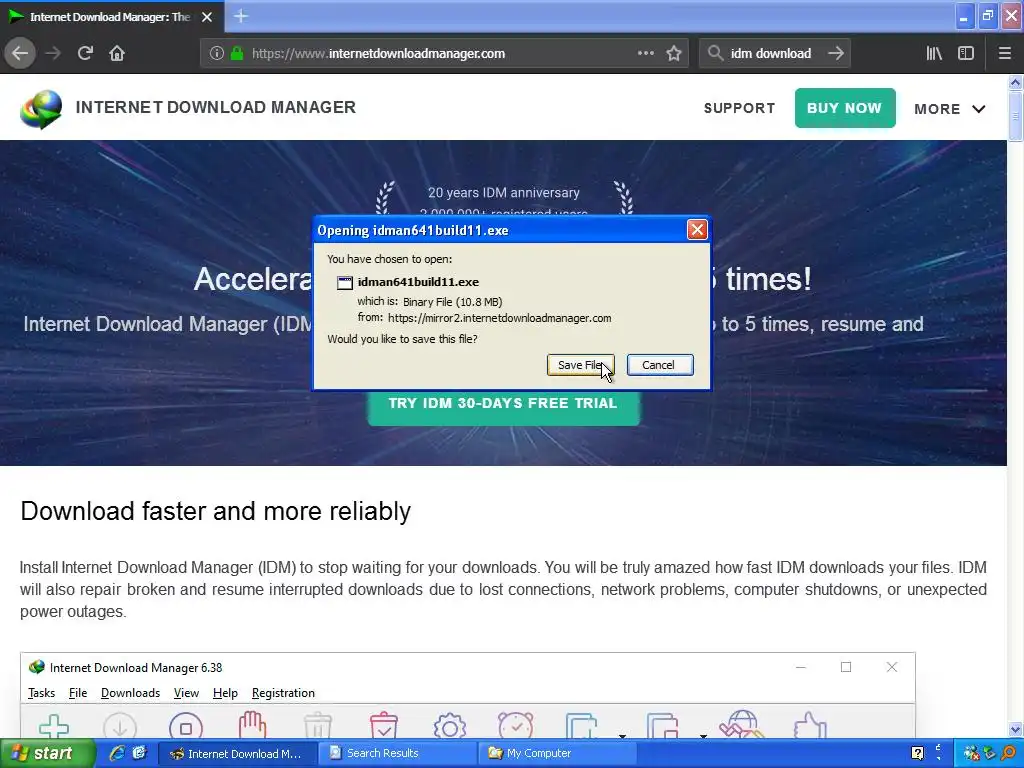Click the orange magnifier tray icon
The height and width of the screenshot is (768, 1024).
[x=1010, y=754]
